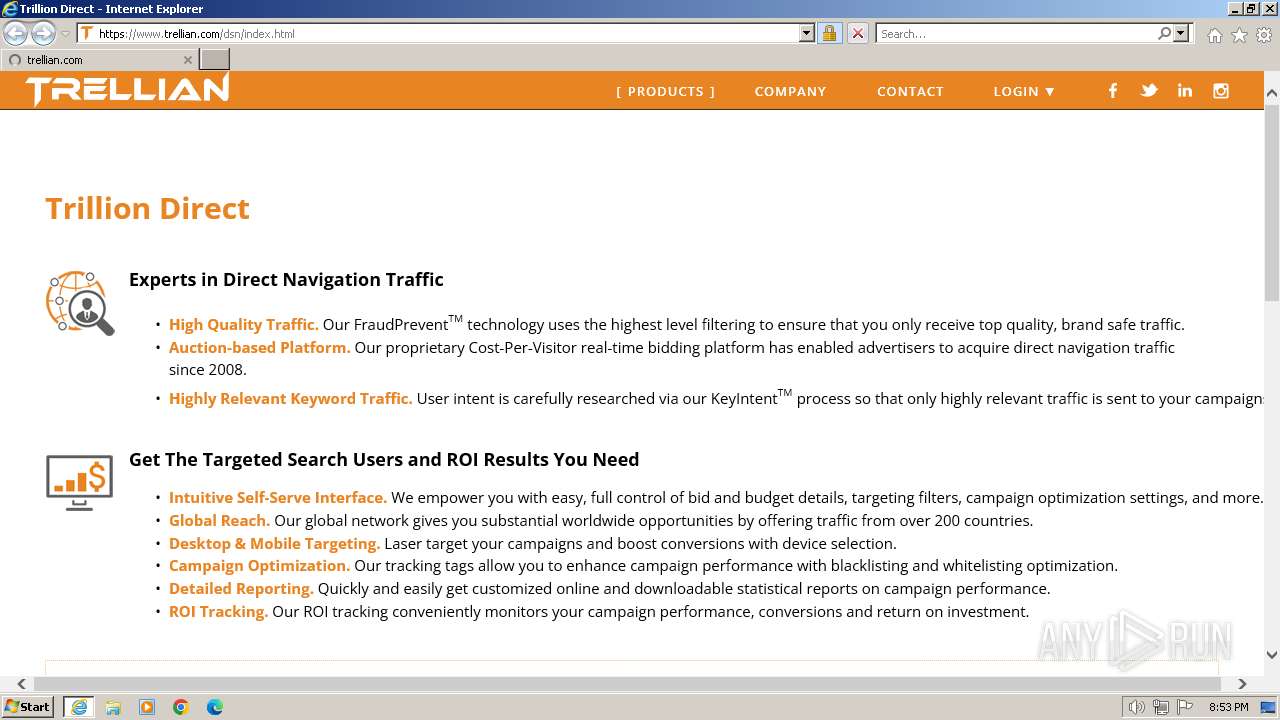Click the horizontal scrollbar left arrow
The height and width of the screenshot is (720, 1280).
tap(21, 684)
